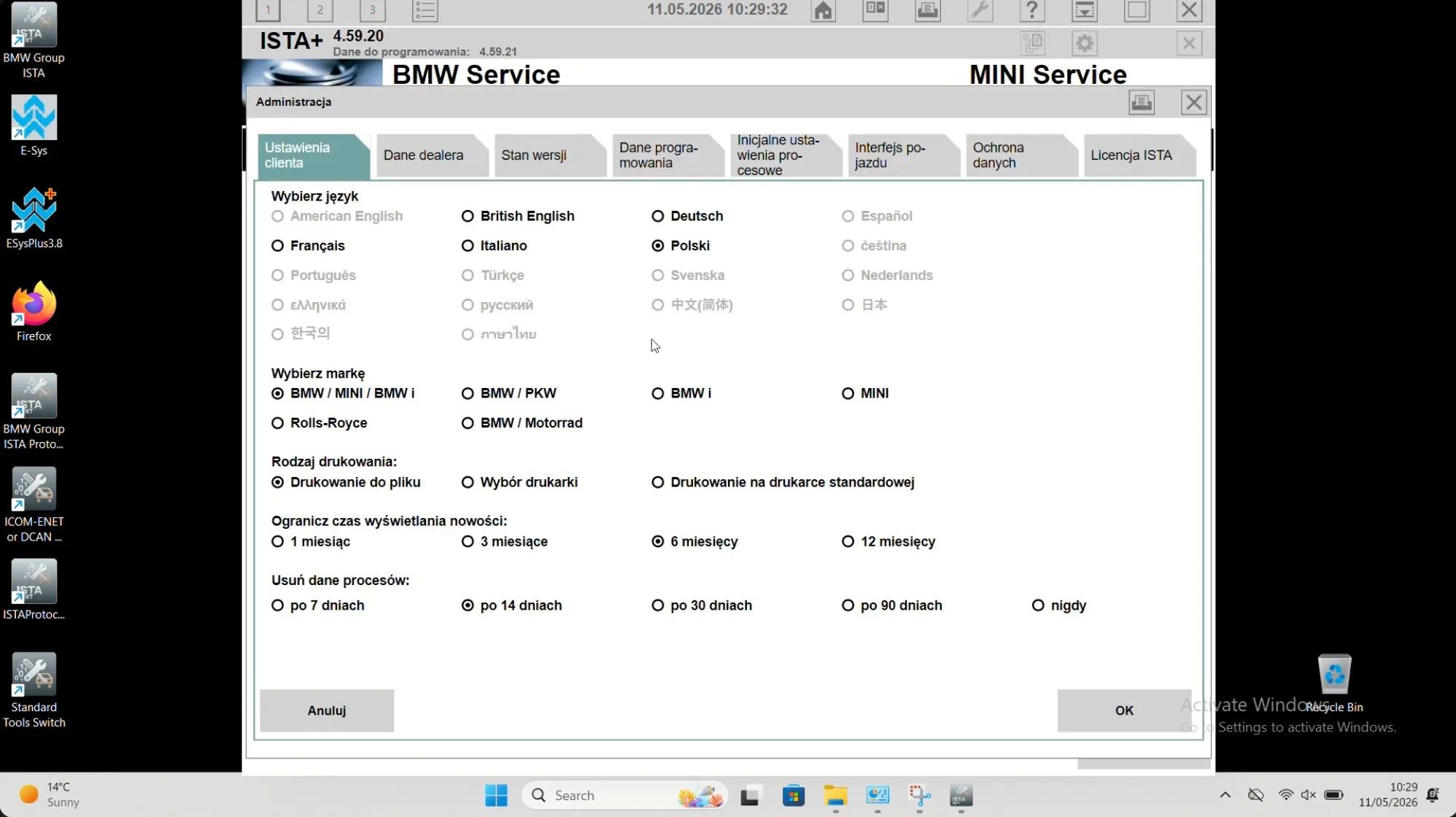Viewport: 1456px width, 817px height.
Task: Open the Task View taskbar icon
Action: [750, 795]
